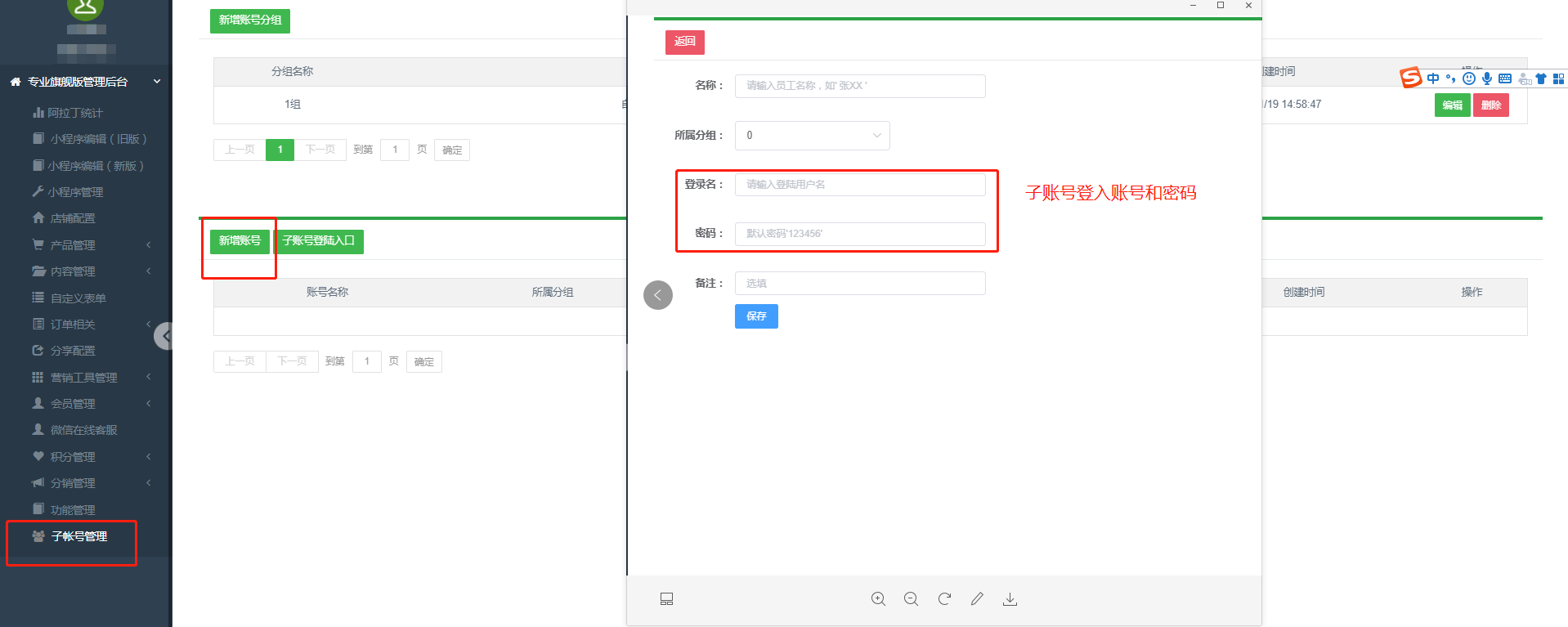Click the Sogou microphone voice input icon
1568x627 pixels.
click(1487, 78)
